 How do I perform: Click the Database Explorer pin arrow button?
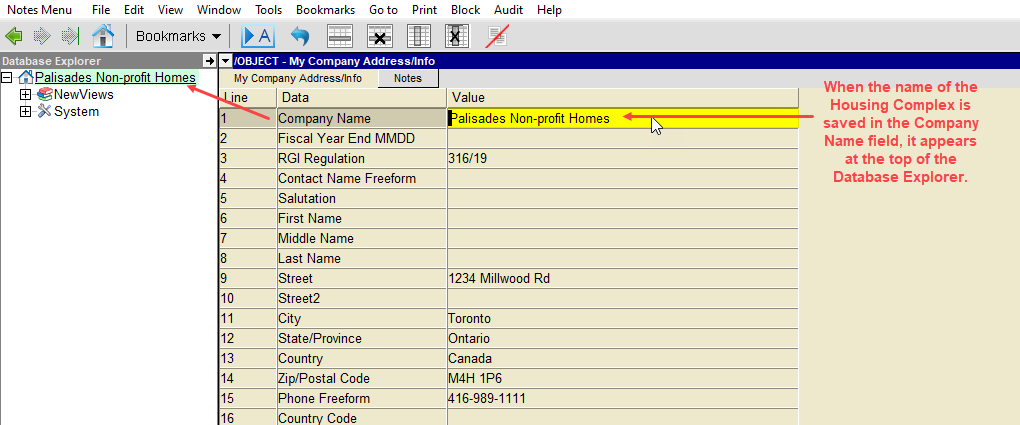(209, 61)
